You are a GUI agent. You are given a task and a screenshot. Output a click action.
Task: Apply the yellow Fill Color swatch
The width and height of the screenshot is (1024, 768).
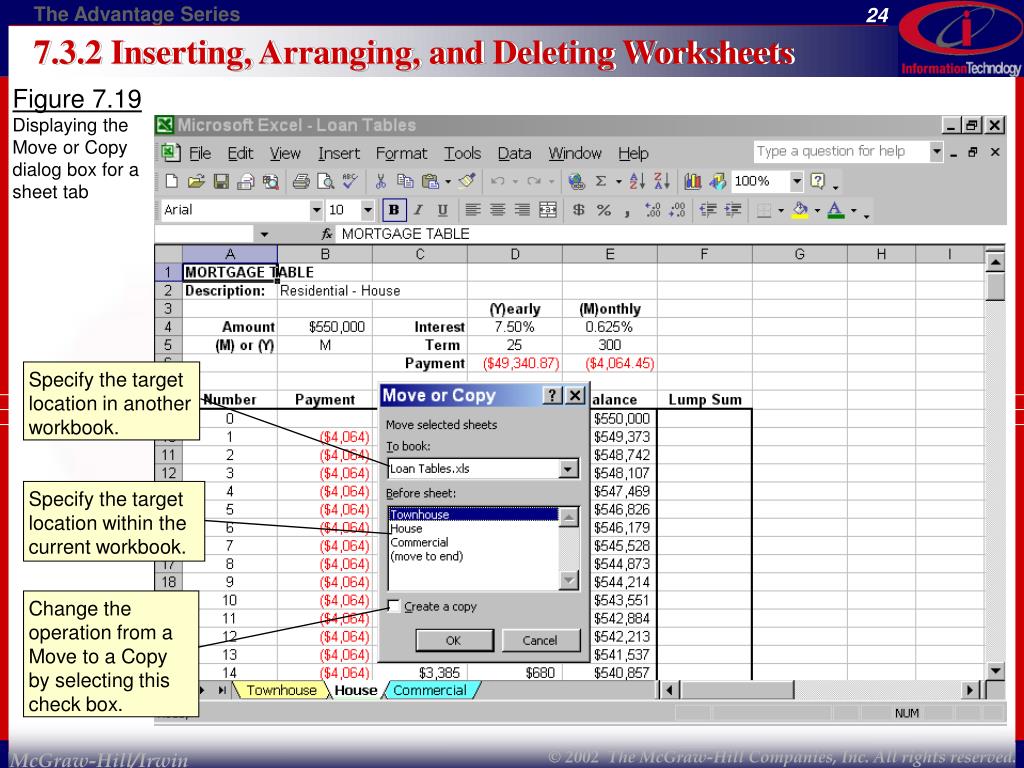pyautogui.click(x=800, y=210)
